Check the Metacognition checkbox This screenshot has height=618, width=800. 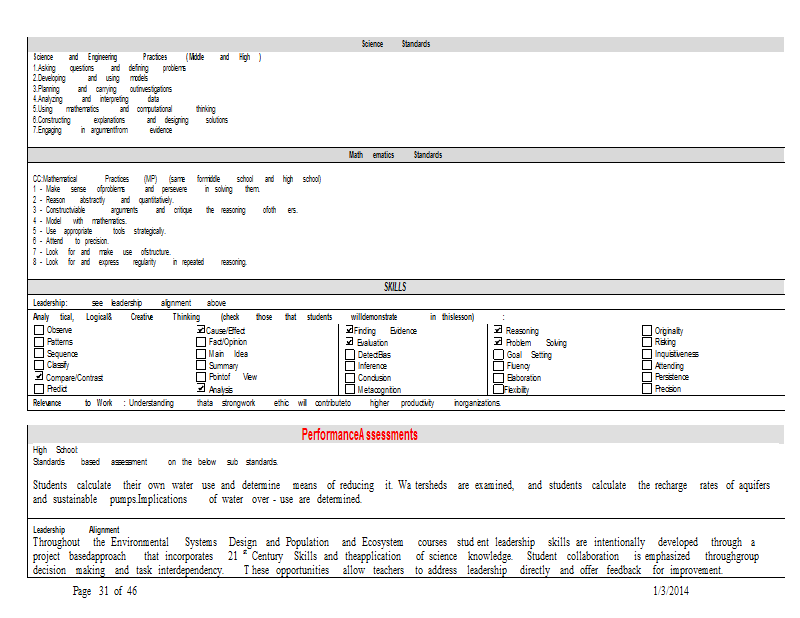pyautogui.click(x=350, y=389)
